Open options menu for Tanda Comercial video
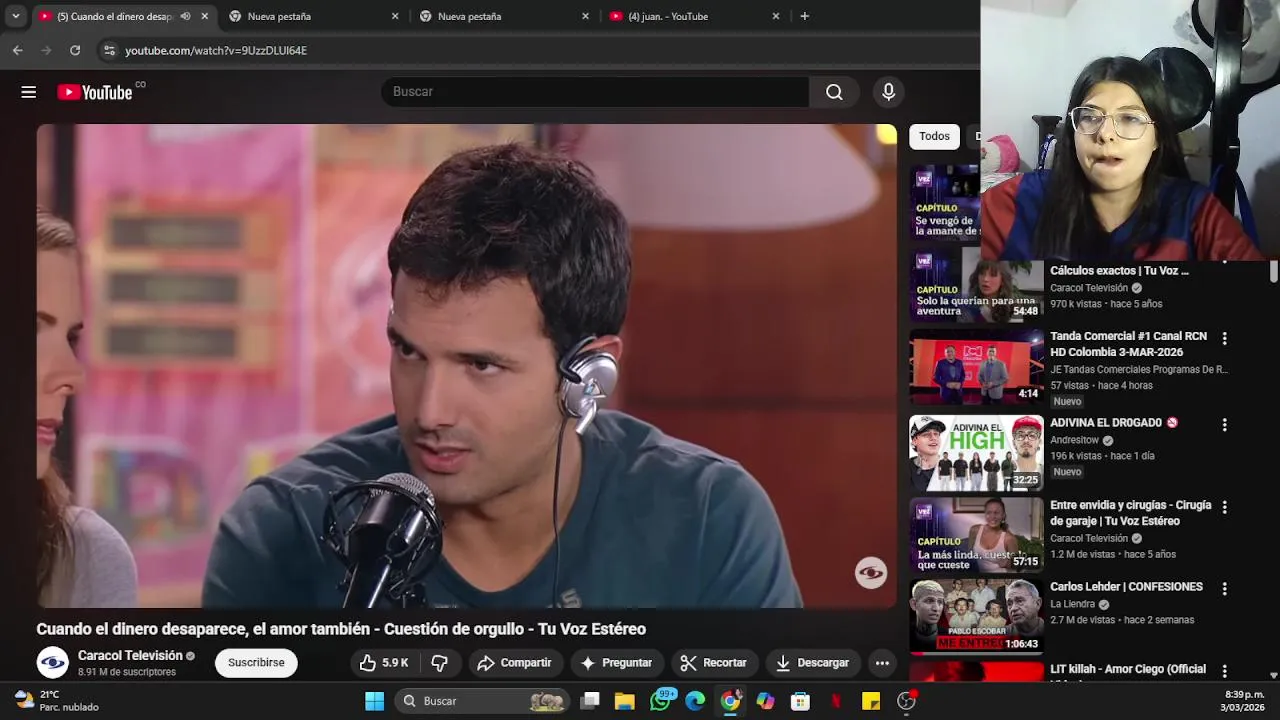This screenshot has height=720, width=1280. 1224,339
